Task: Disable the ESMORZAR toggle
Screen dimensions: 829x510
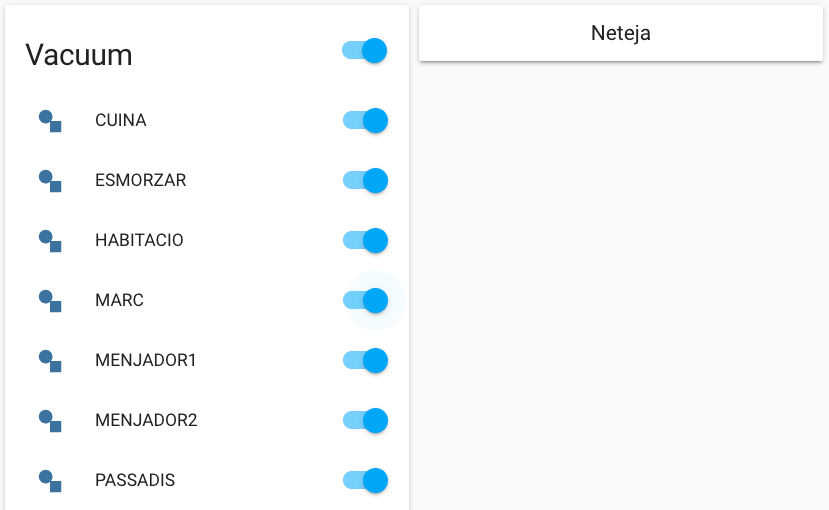Action: [x=365, y=181]
